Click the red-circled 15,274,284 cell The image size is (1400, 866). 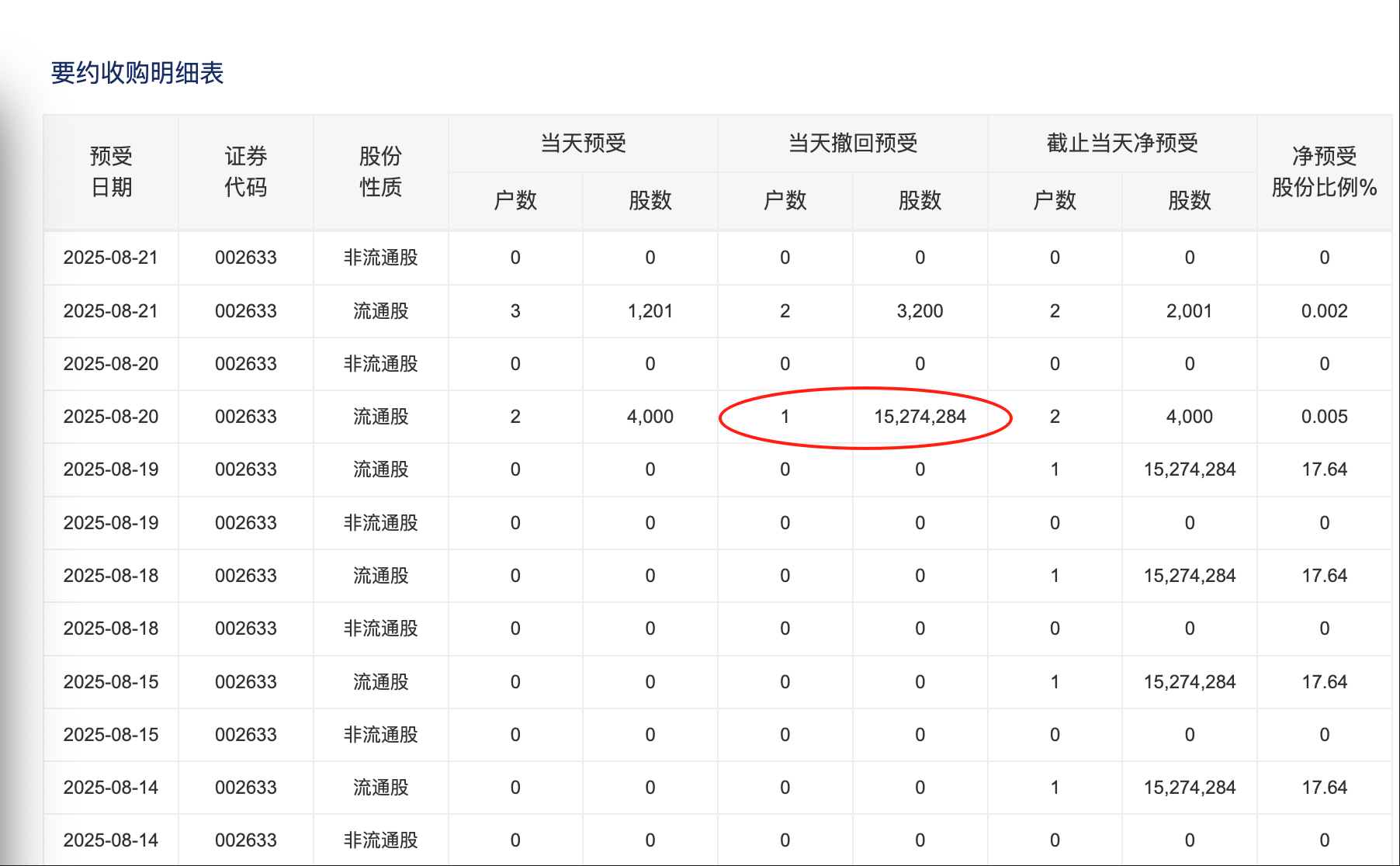coord(920,417)
